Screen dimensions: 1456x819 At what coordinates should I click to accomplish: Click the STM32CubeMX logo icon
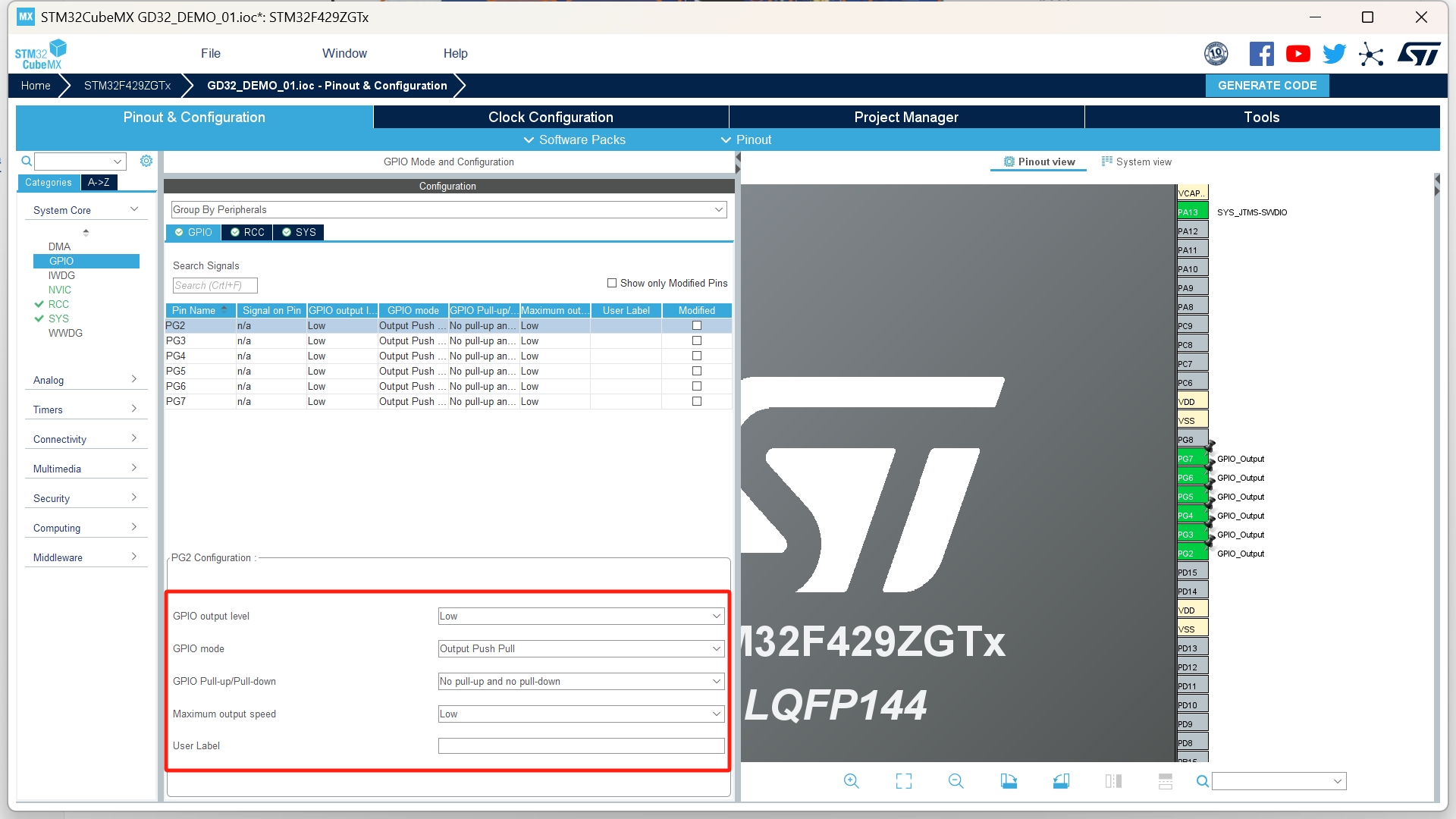click(41, 54)
